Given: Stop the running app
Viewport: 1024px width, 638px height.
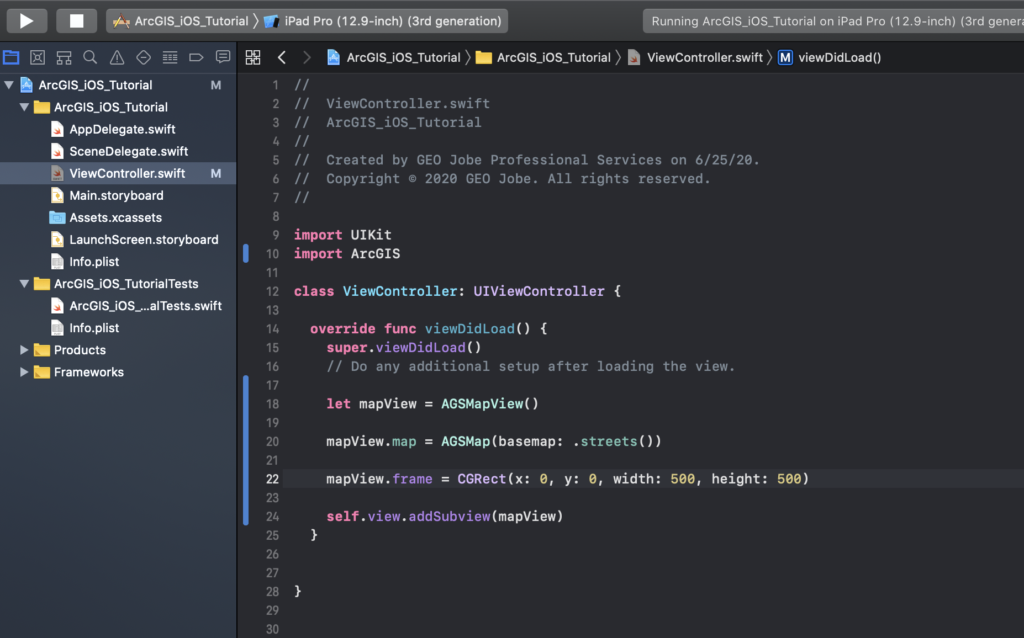Looking at the screenshot, I should pyautogui.click(x=76, y=20).
